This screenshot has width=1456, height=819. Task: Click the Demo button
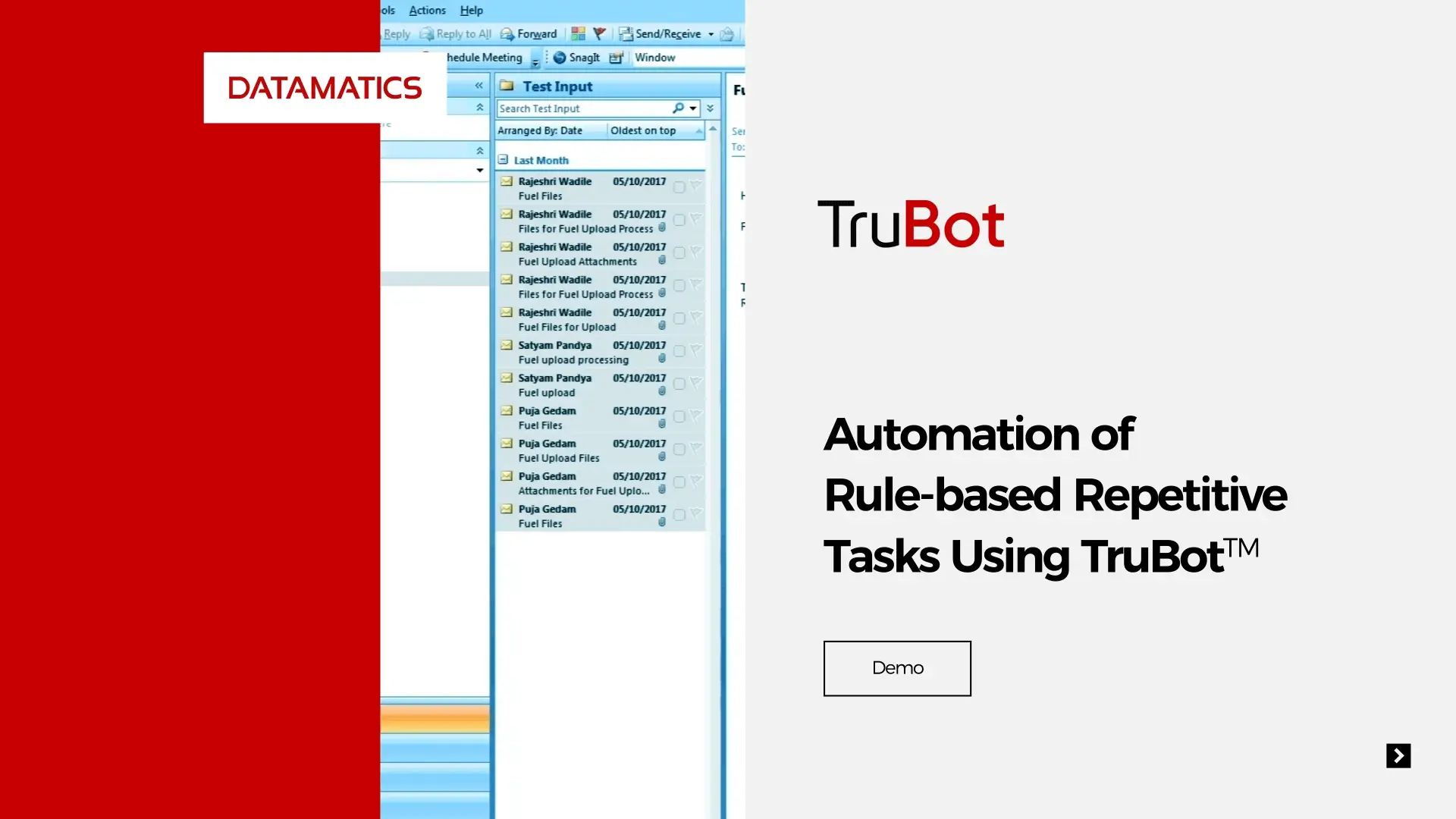(897, 668)
